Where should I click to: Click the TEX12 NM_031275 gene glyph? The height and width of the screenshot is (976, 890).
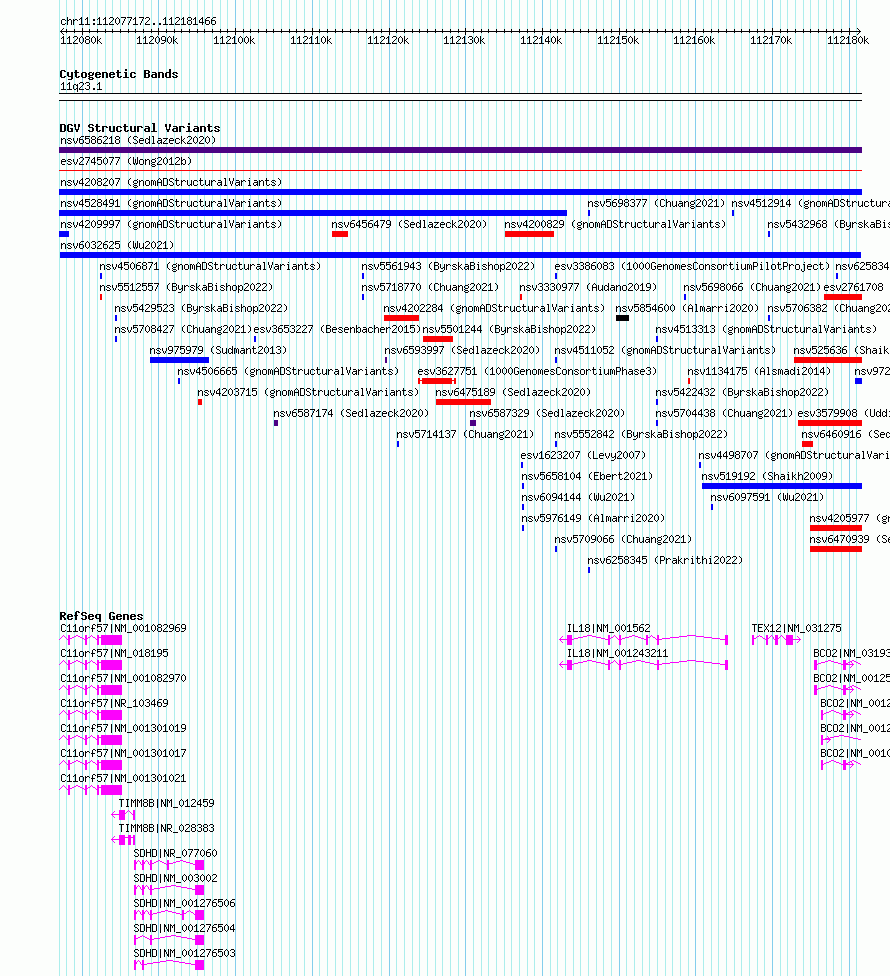coord(776,640)
